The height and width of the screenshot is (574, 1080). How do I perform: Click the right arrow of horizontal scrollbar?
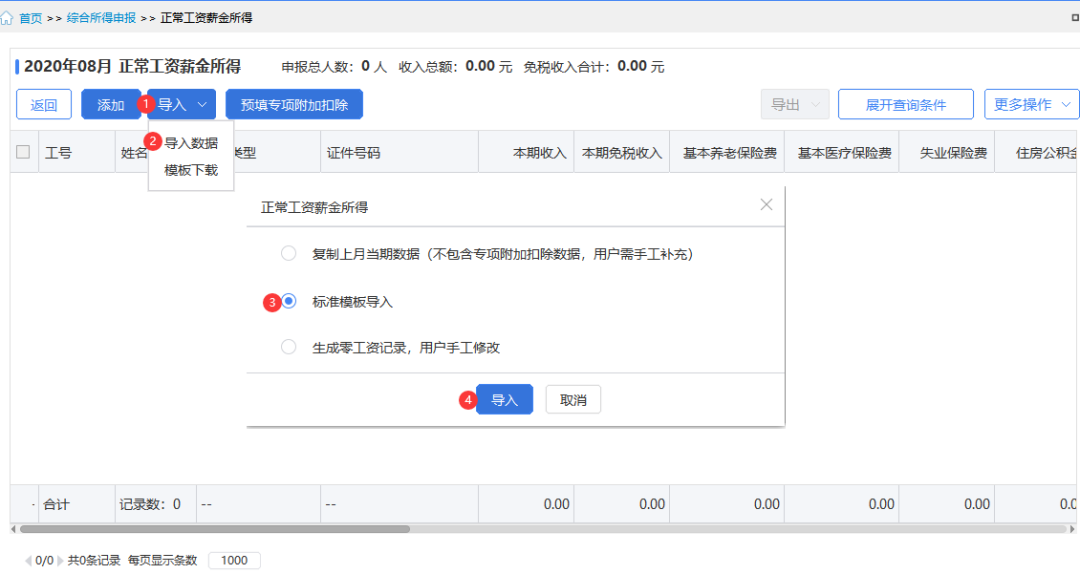pyautogui.click(x=1072, y=529)
